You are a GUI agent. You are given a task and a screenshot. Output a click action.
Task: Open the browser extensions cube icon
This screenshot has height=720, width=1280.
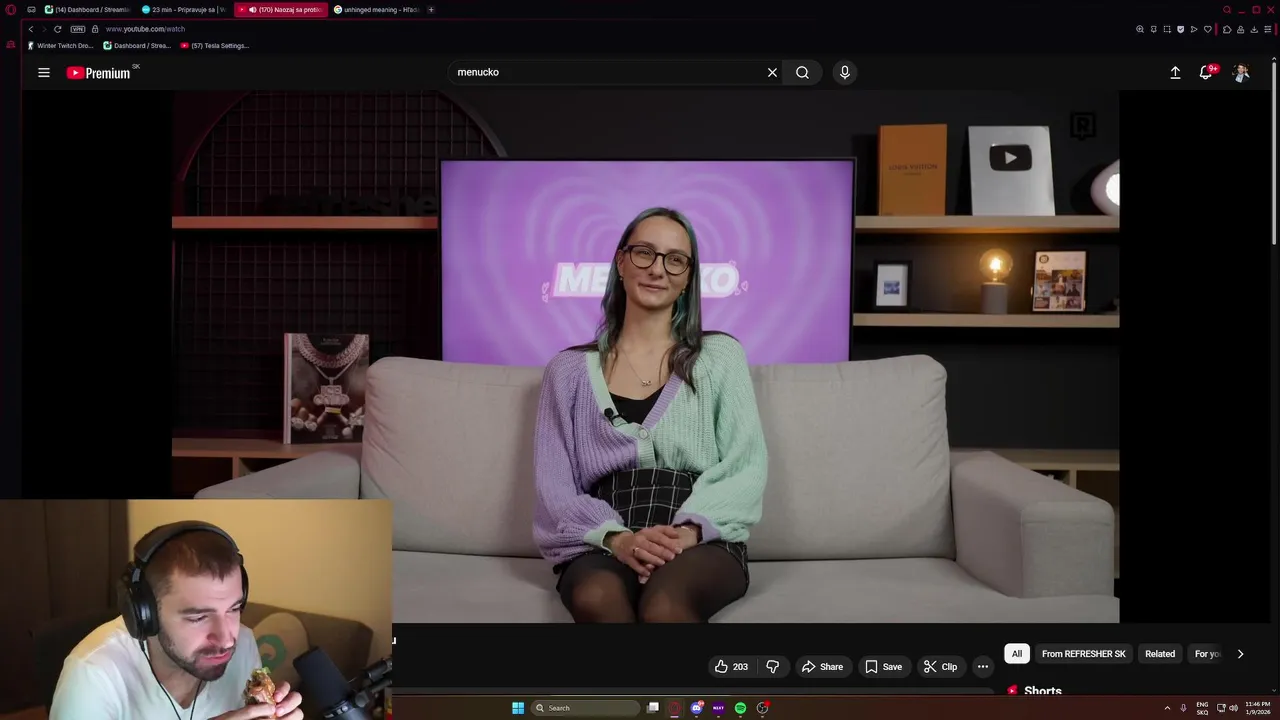(x=1227, y=29)
